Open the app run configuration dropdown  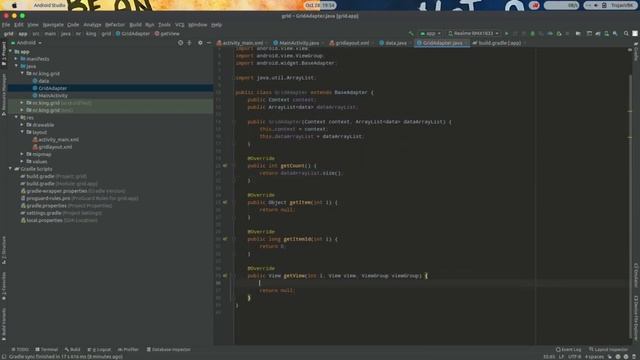pyautogui.click(x=431, y=33)
